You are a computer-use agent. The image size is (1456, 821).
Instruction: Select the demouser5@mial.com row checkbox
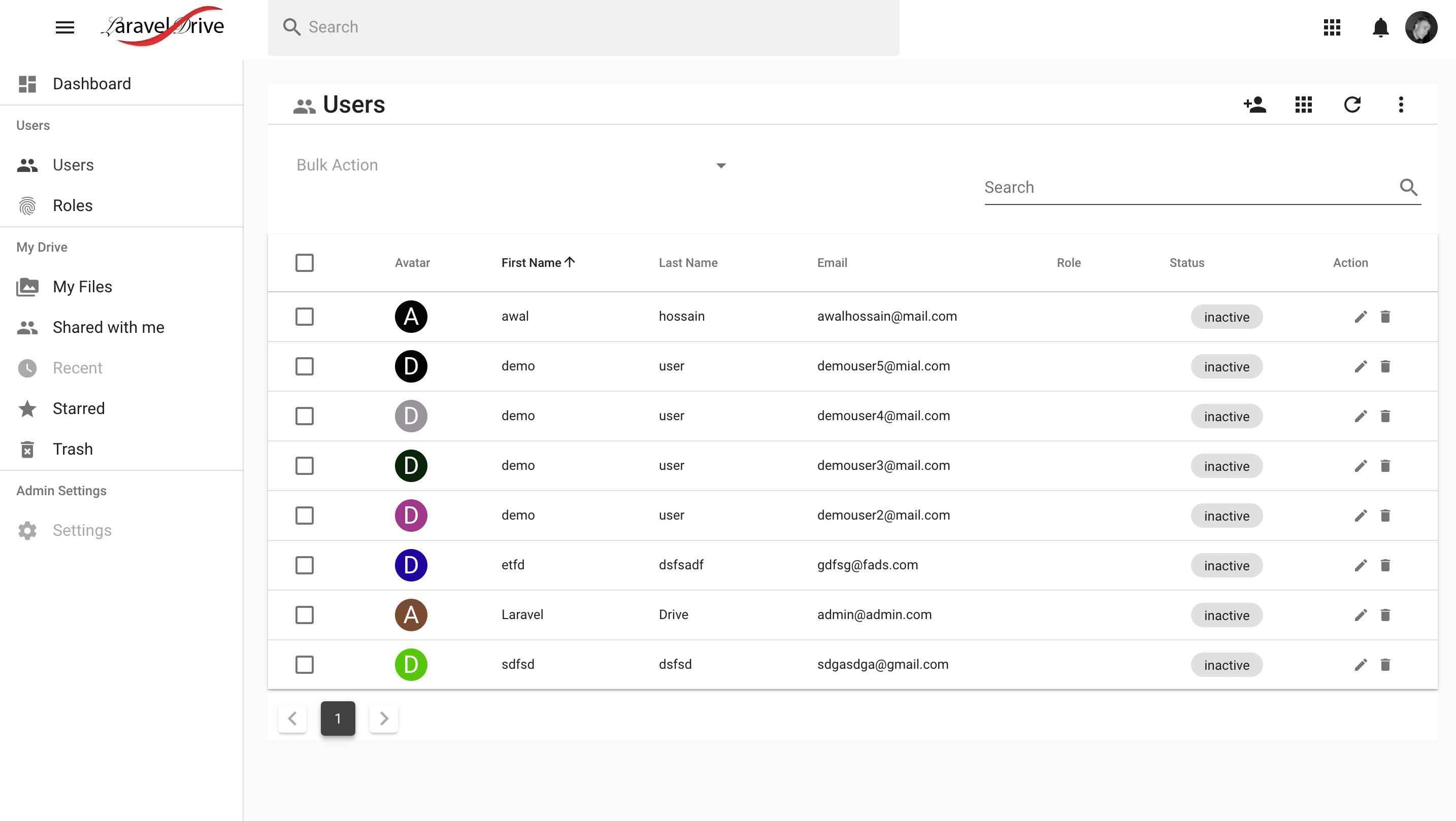coord(304,366)
